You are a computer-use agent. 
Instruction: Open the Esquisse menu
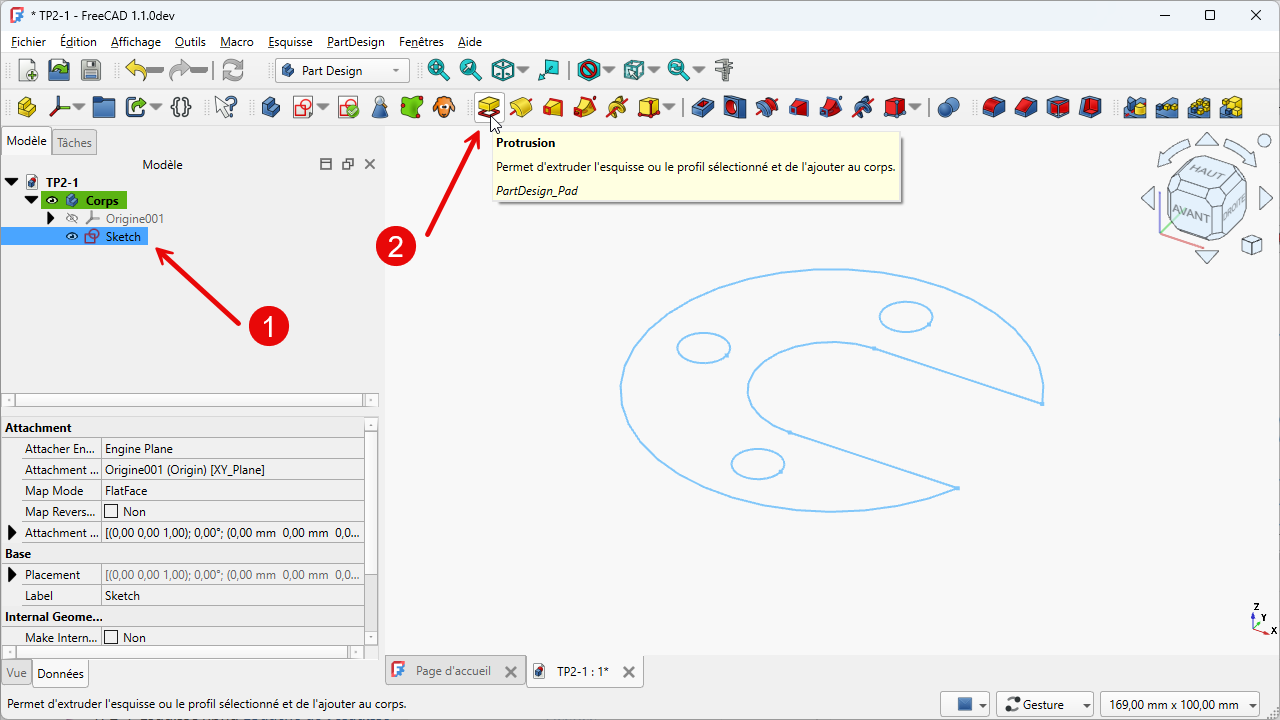coord(290,42)
